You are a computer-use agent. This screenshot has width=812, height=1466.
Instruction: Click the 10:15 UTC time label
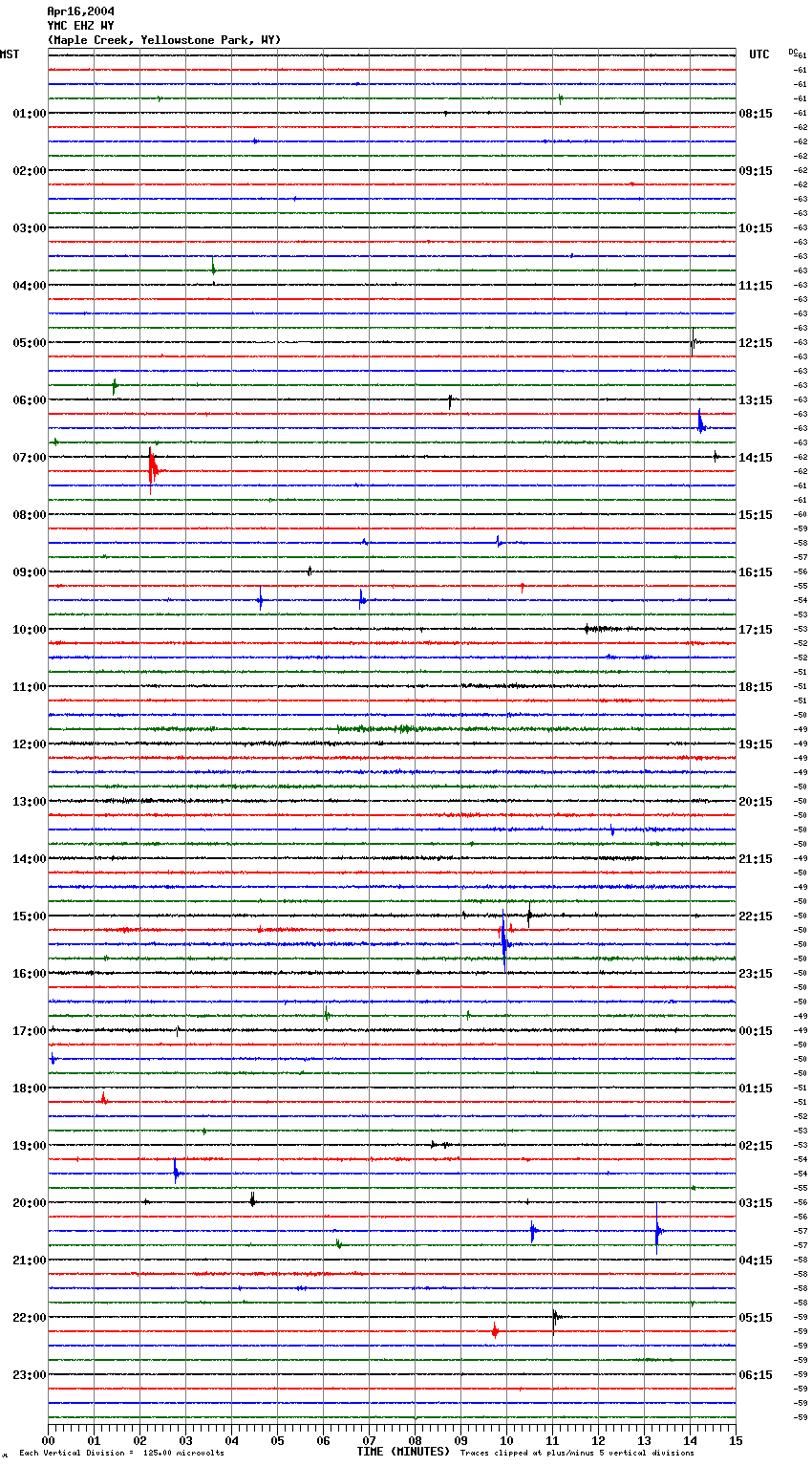(x=756, y=228)
